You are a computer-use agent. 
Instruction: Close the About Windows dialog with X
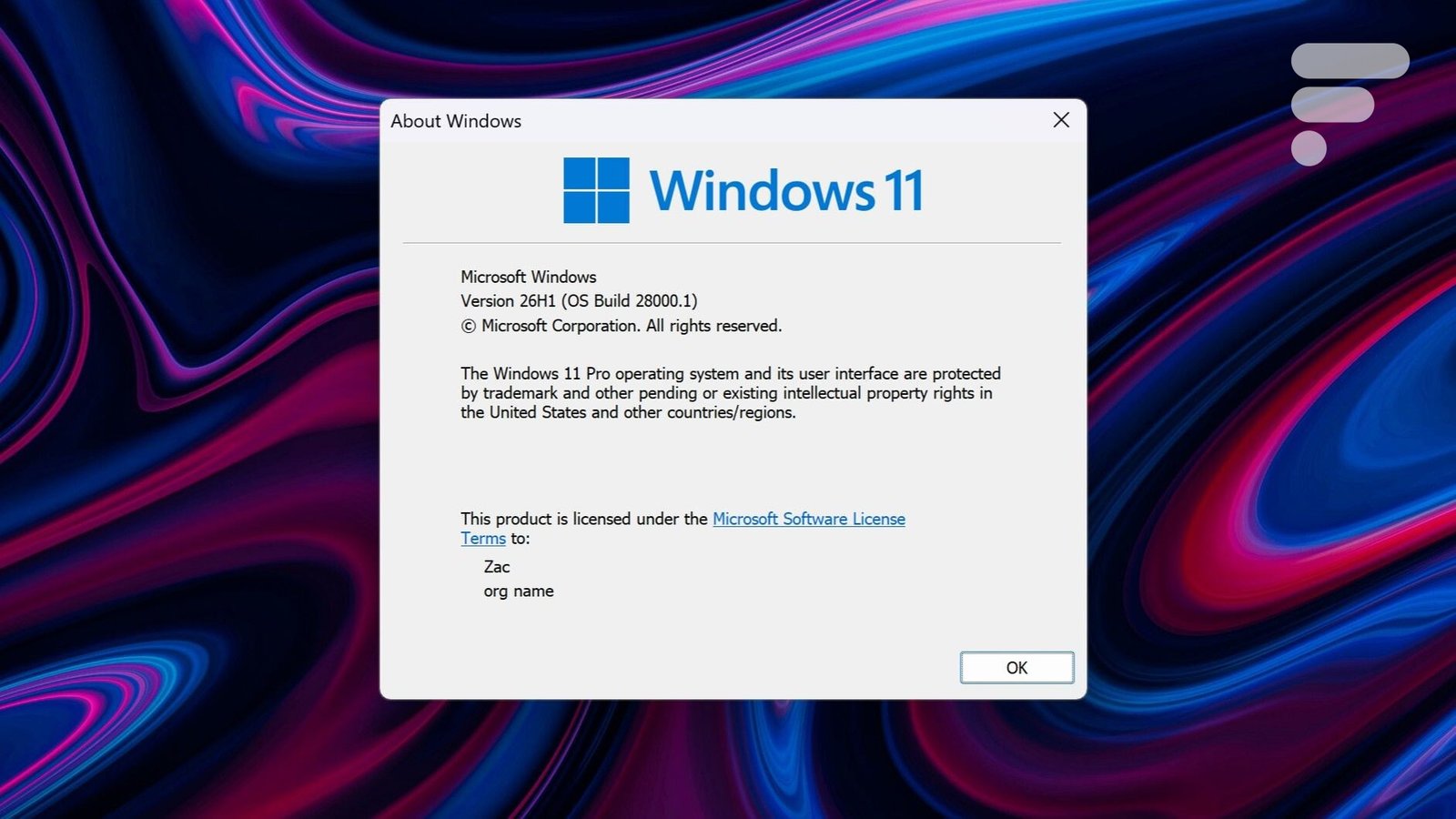click(x=1060, y=120)
